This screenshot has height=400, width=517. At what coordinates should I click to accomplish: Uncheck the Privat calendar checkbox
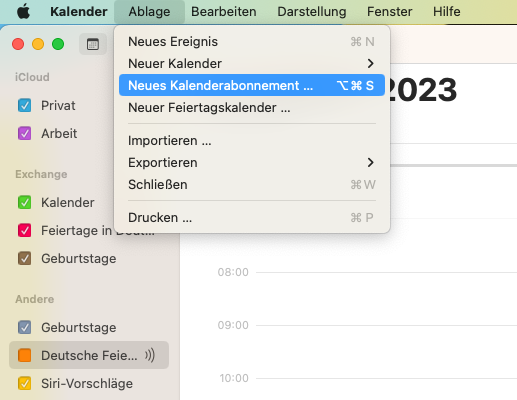coord(25,106)
